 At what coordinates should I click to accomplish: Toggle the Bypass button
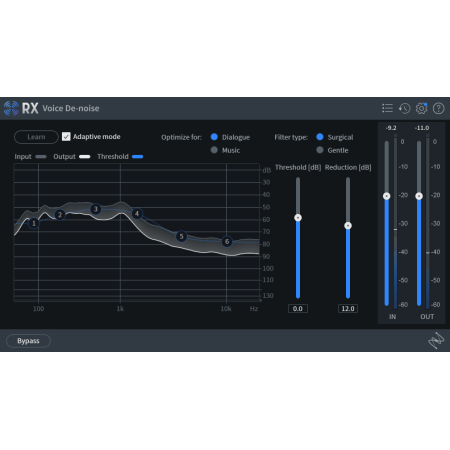[x=28, y=341]
